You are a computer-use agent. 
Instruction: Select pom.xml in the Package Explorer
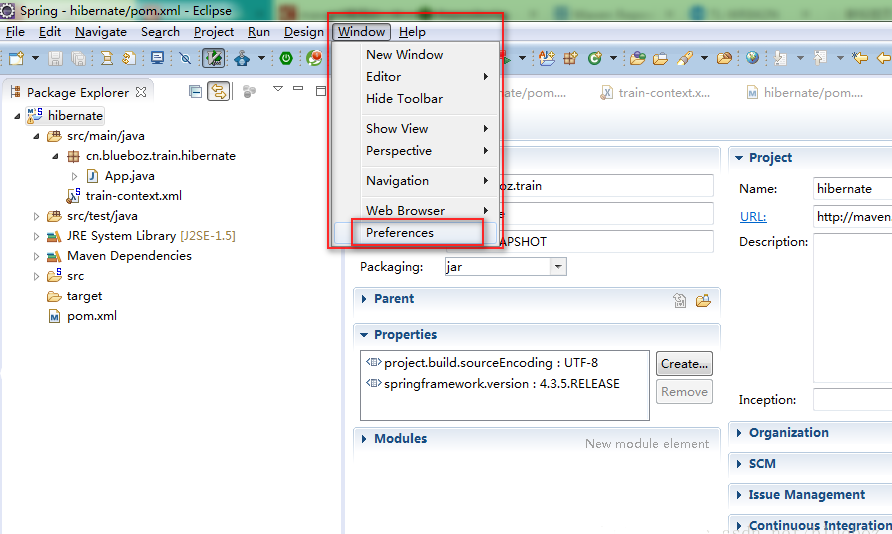[92, 316]
